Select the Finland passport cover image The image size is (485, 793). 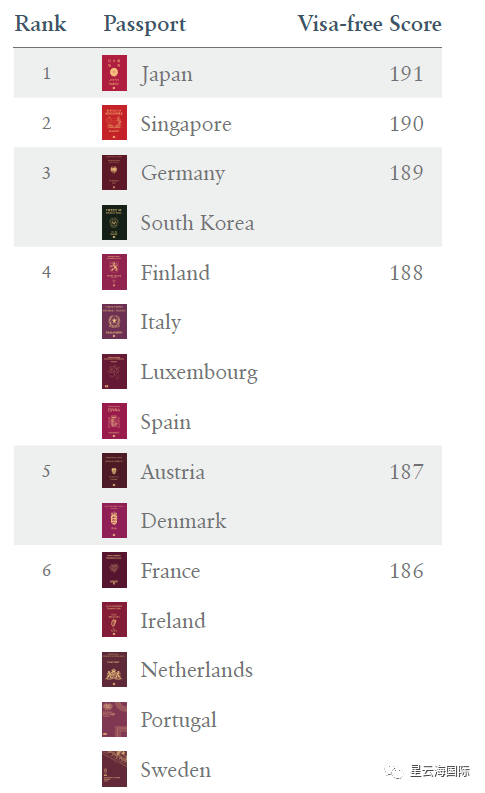coord(114,272)
